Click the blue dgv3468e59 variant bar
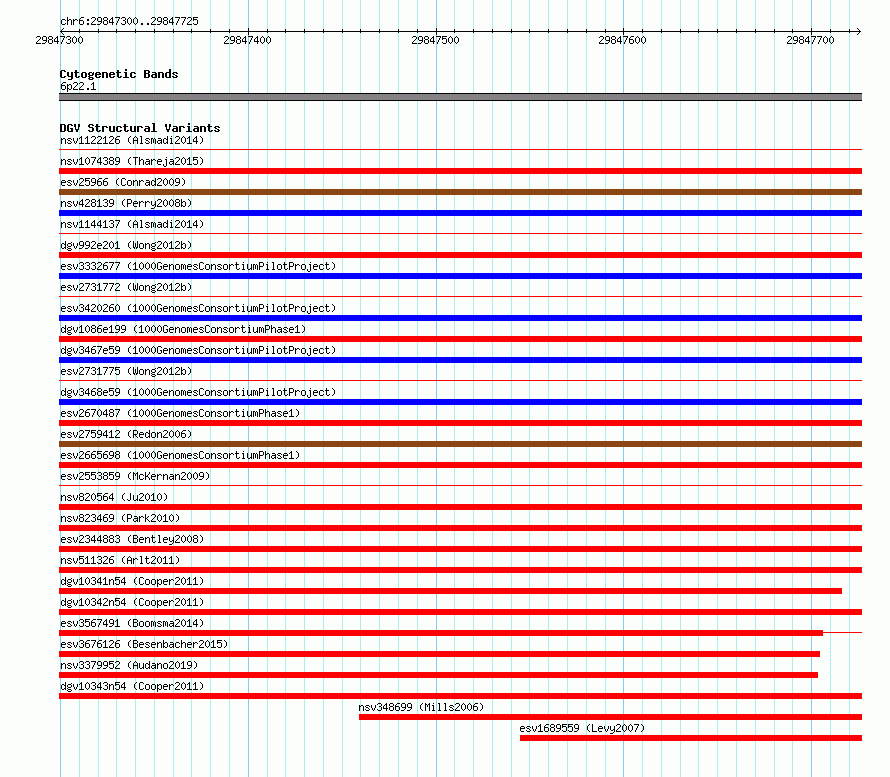Viewport: 890px width, 777px height. click(x=460, y=402)
